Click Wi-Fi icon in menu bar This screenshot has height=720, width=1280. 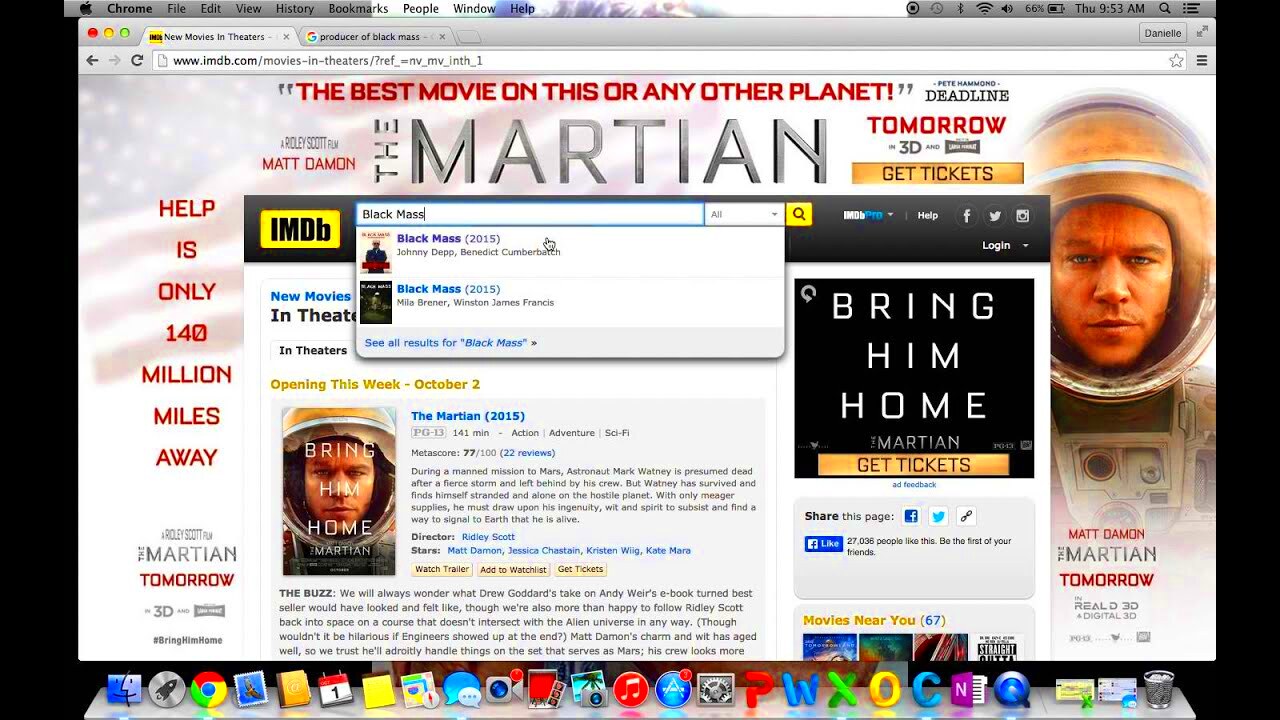tap(984, 8)
